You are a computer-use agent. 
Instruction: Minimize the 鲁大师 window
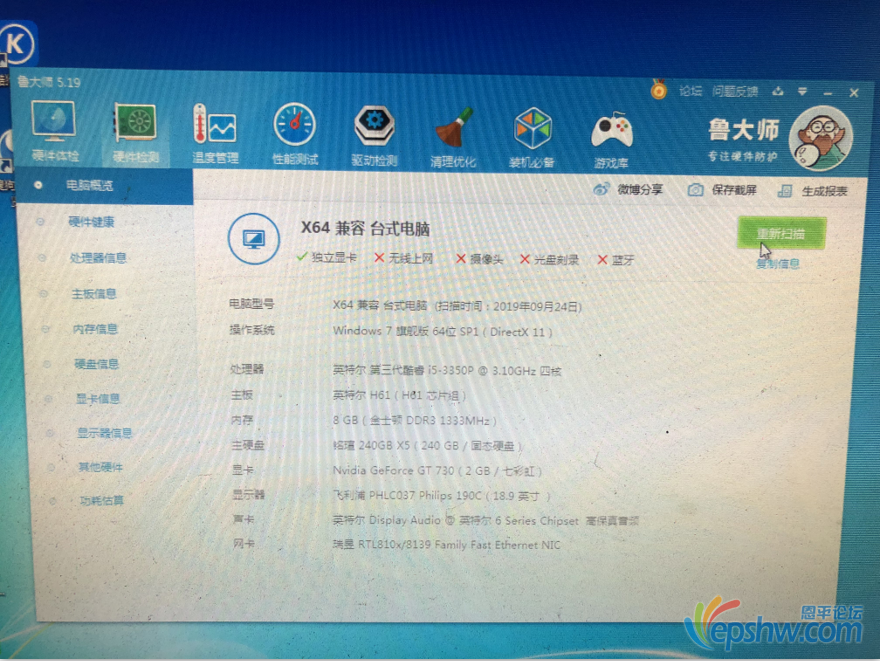click(x=828, y=93)
